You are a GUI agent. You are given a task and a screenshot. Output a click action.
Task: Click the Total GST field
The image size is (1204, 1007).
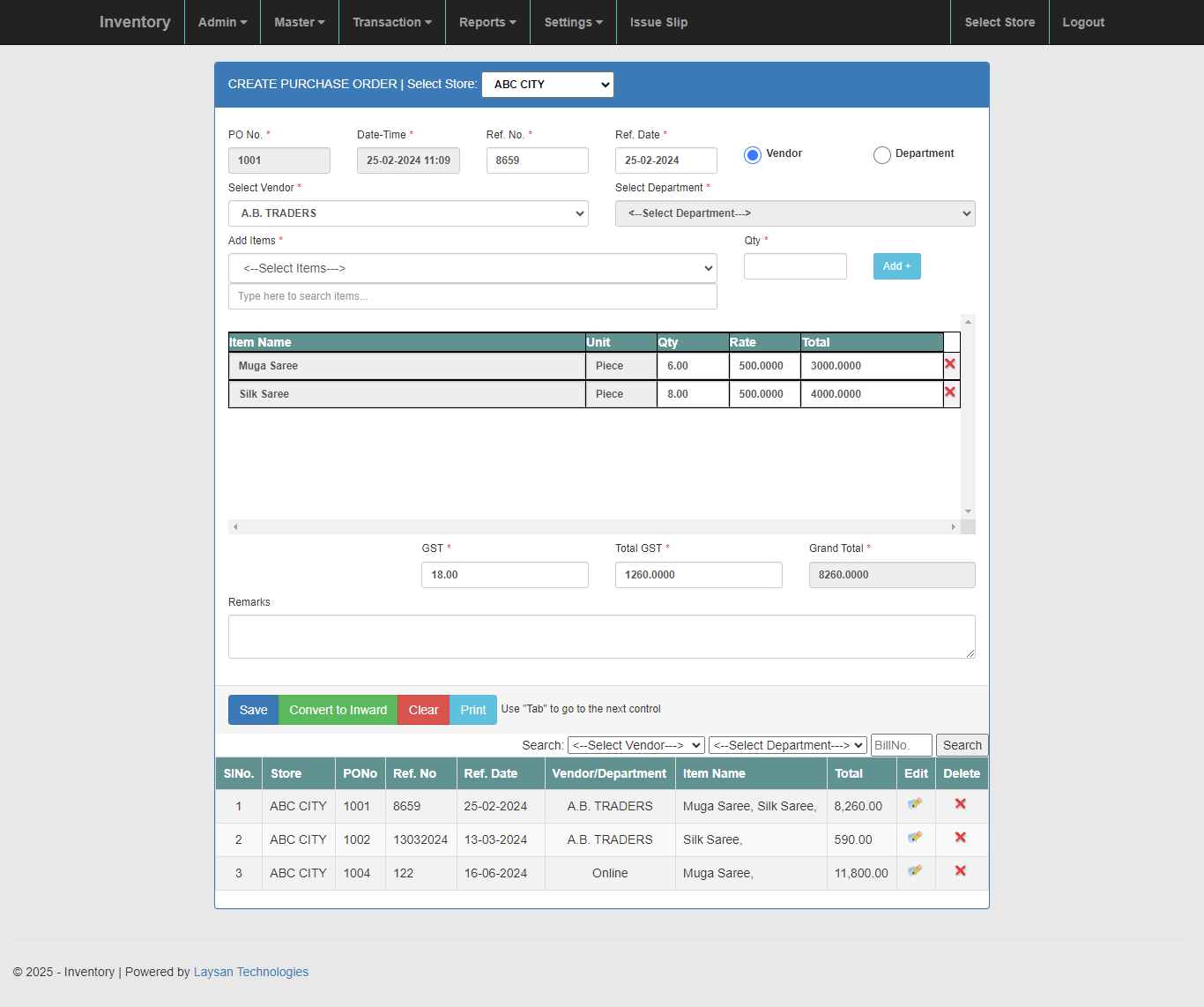click(x=699, y=575)
